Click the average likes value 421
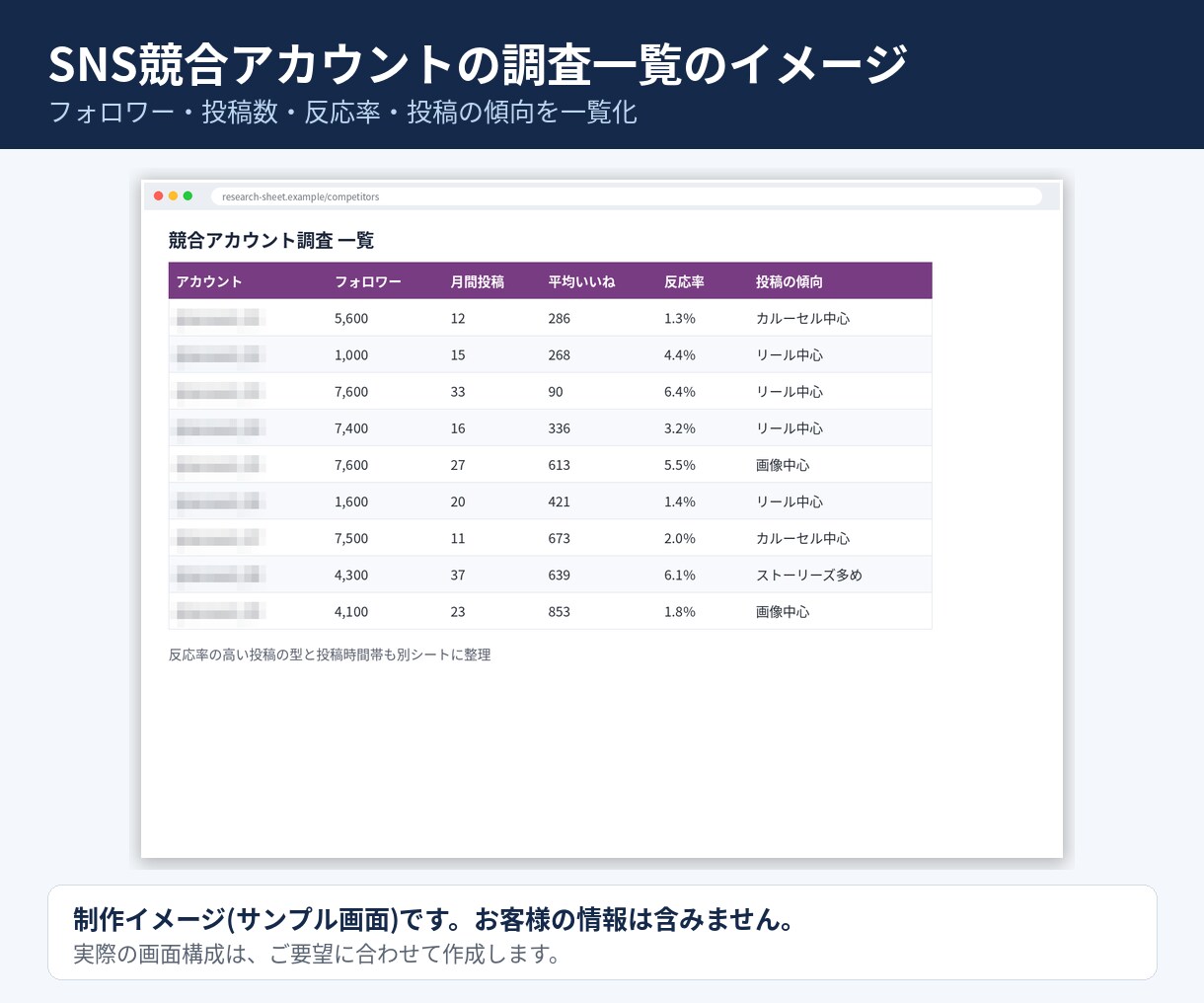Image resolution: width=1204 pixels, height=1003 pixels. point(560,501)
